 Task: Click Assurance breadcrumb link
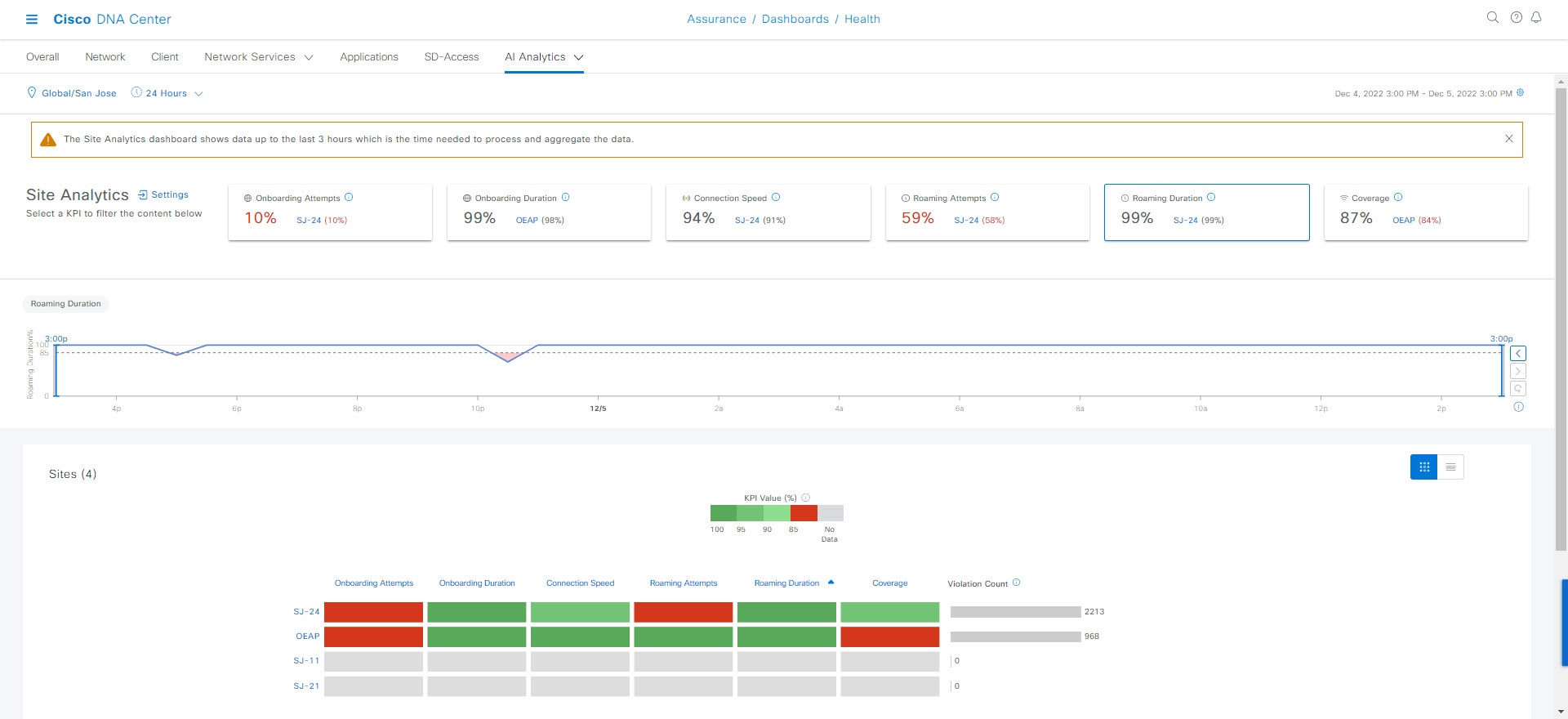(716, 19)
